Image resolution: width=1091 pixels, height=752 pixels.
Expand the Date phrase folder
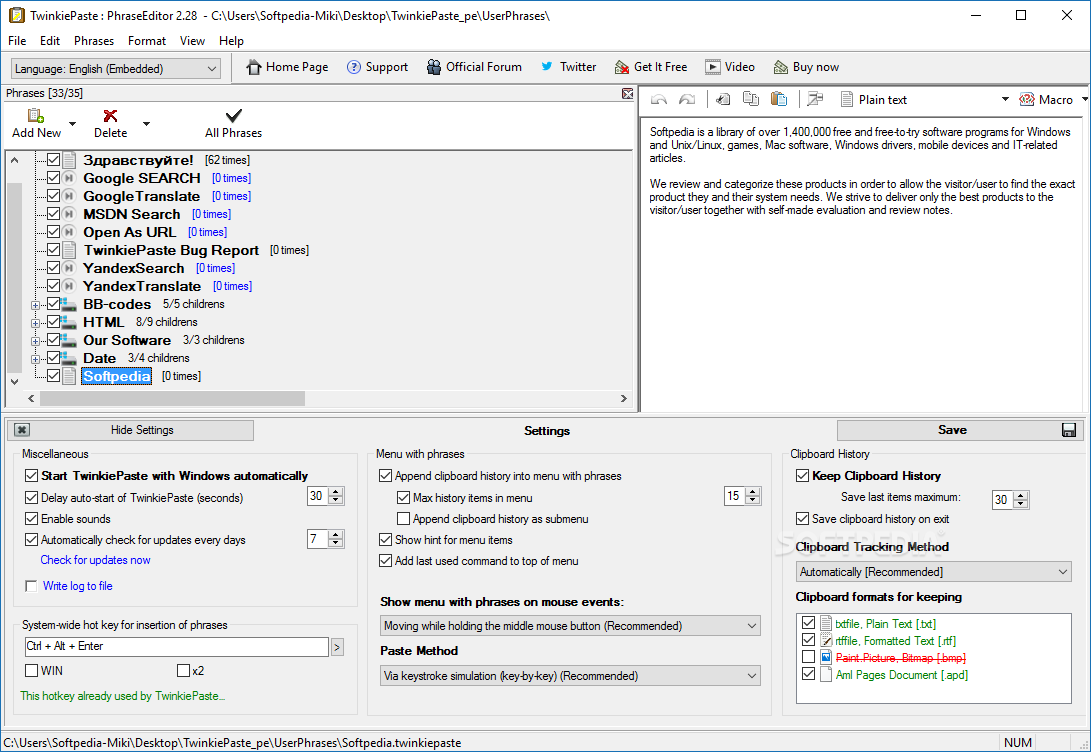(x=35, y=359)
